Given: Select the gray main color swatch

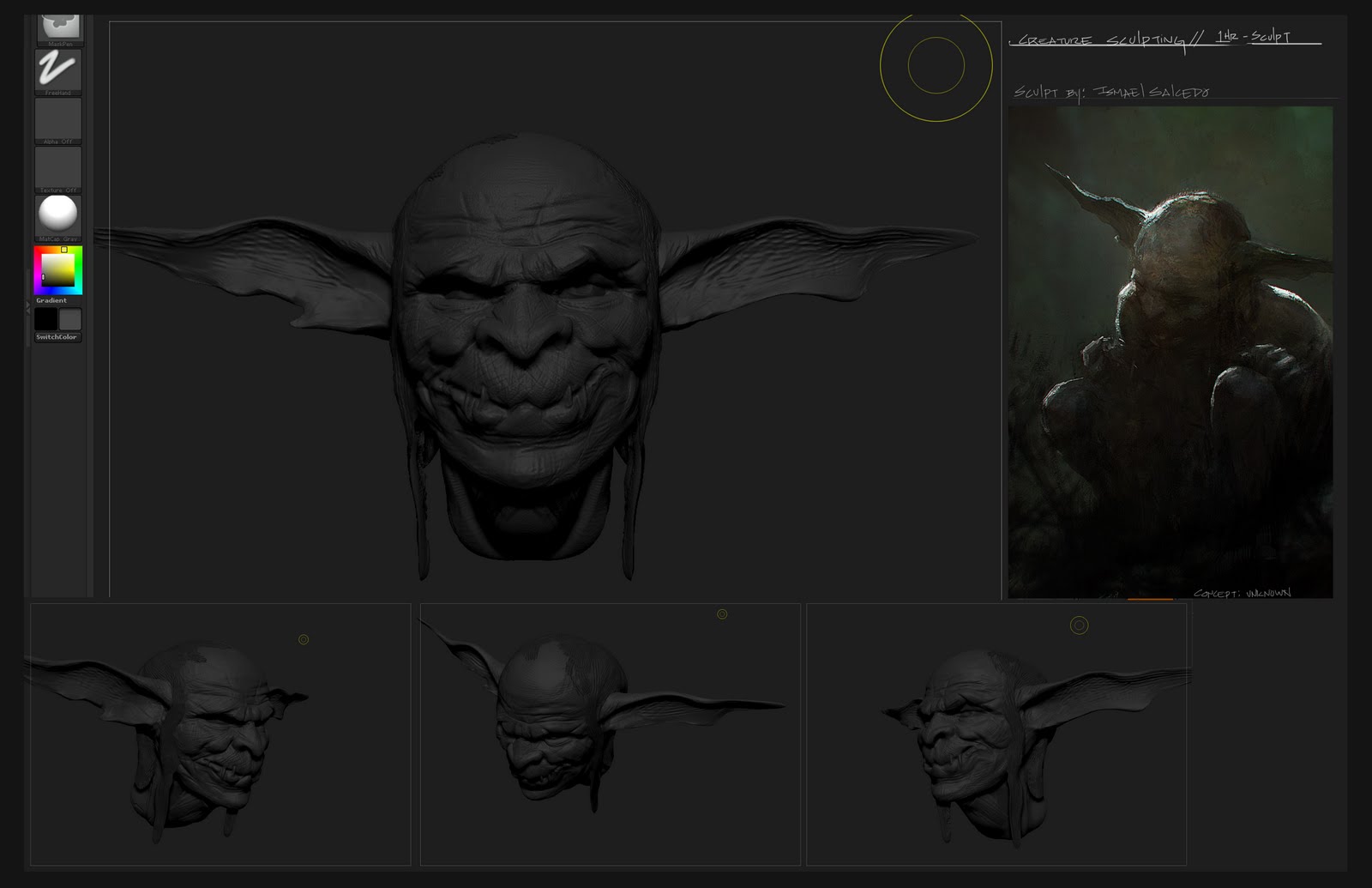Looking at the screenshot, I should (x=70, y=319).
